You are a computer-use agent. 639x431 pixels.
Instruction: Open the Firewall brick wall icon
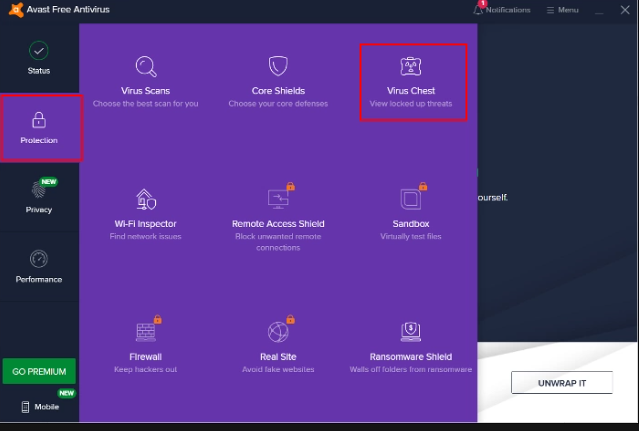tap(145, 332)
